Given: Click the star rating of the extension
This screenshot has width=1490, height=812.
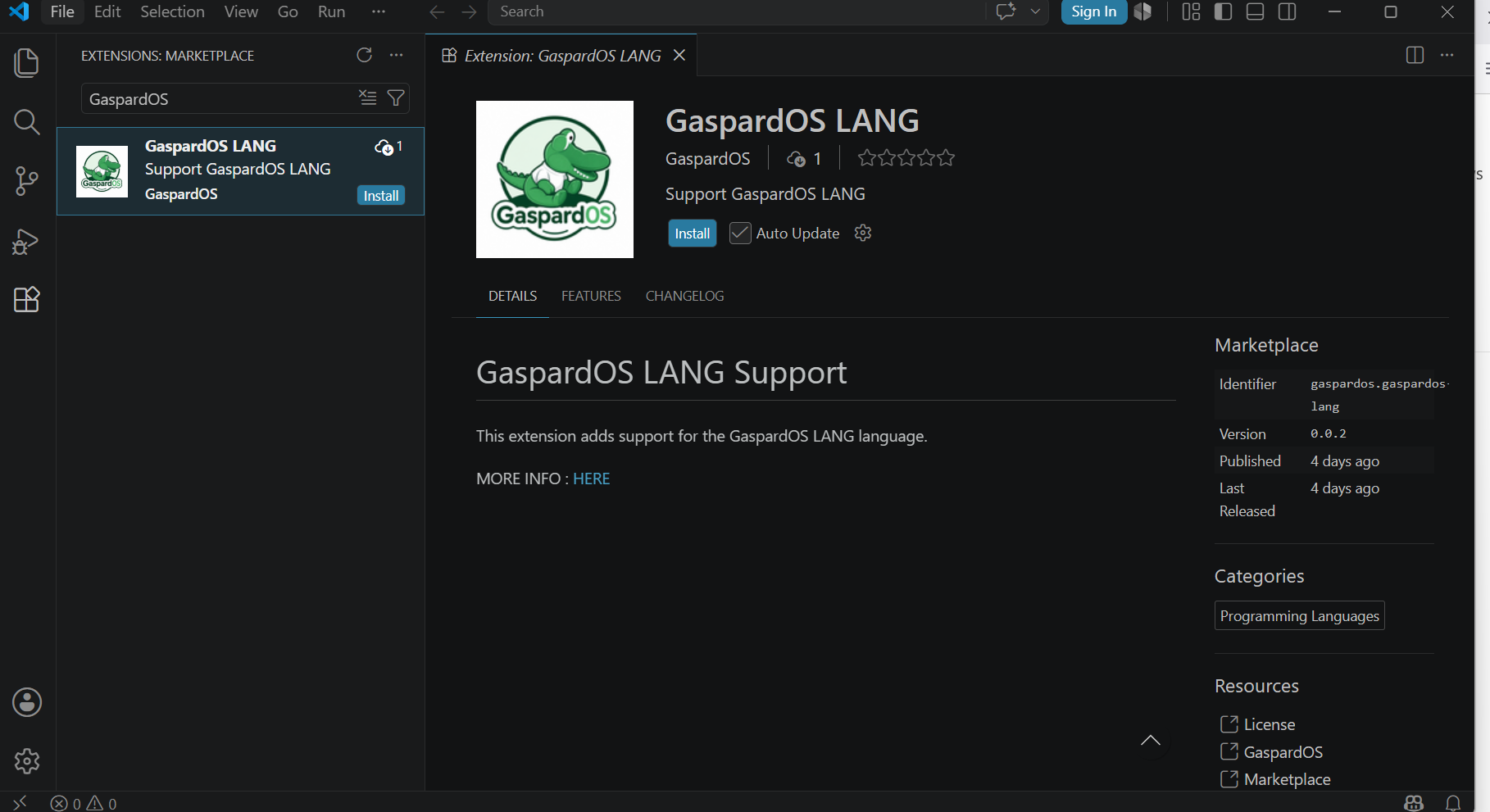Looking at the screenshot, I should pos(906,158).
